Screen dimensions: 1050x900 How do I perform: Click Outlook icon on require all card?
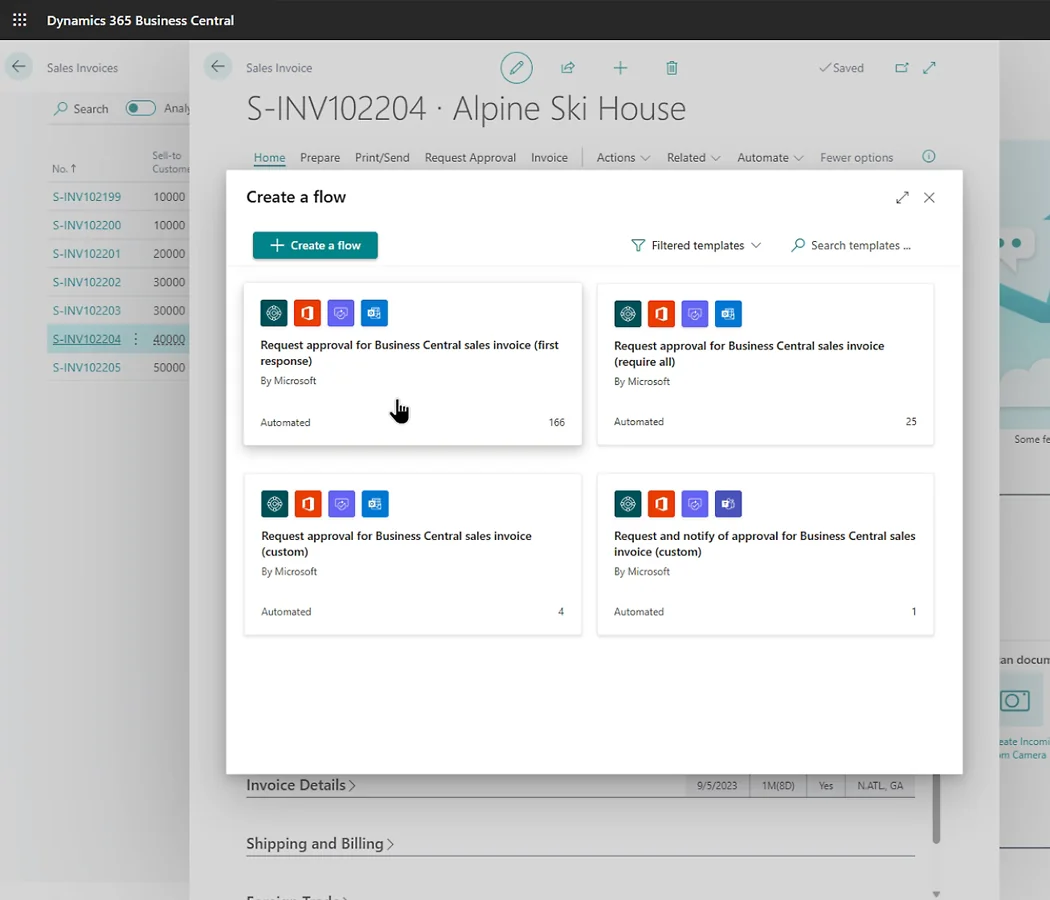point(728,313)
